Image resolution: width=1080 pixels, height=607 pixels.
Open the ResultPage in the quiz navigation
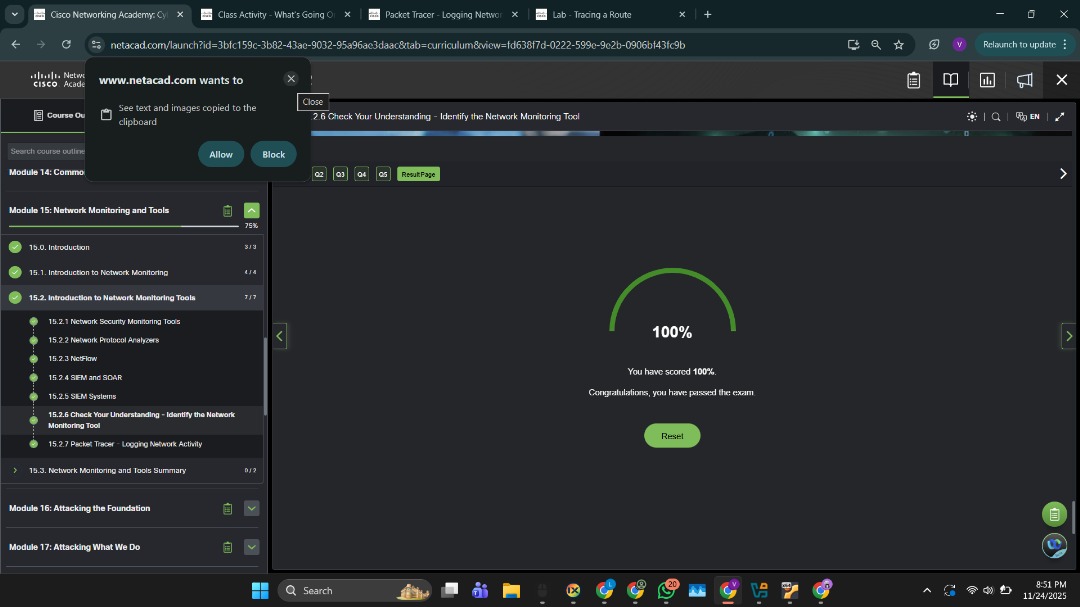(418, 173)
